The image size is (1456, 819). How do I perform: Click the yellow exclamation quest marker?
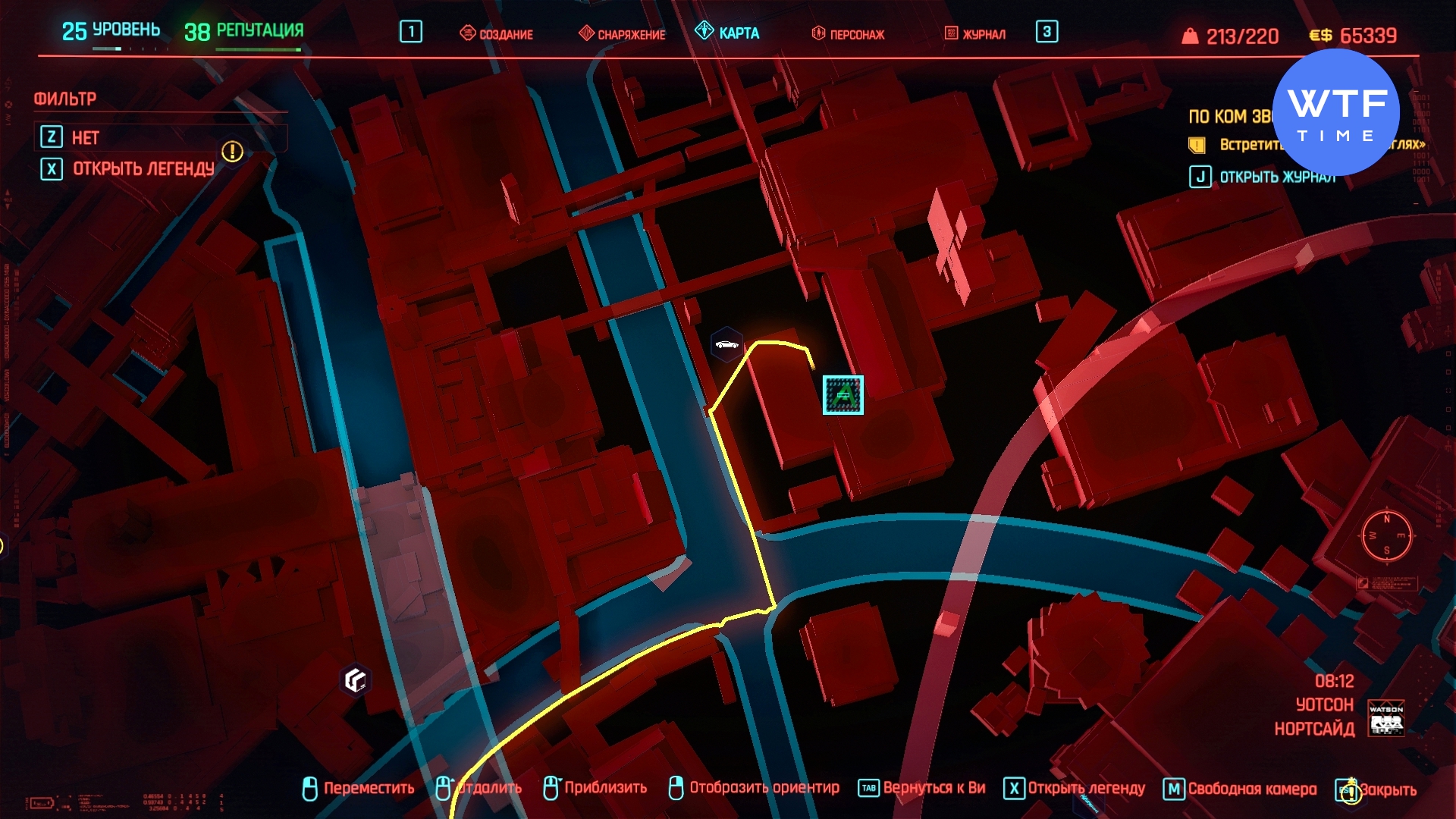(232, 152)
